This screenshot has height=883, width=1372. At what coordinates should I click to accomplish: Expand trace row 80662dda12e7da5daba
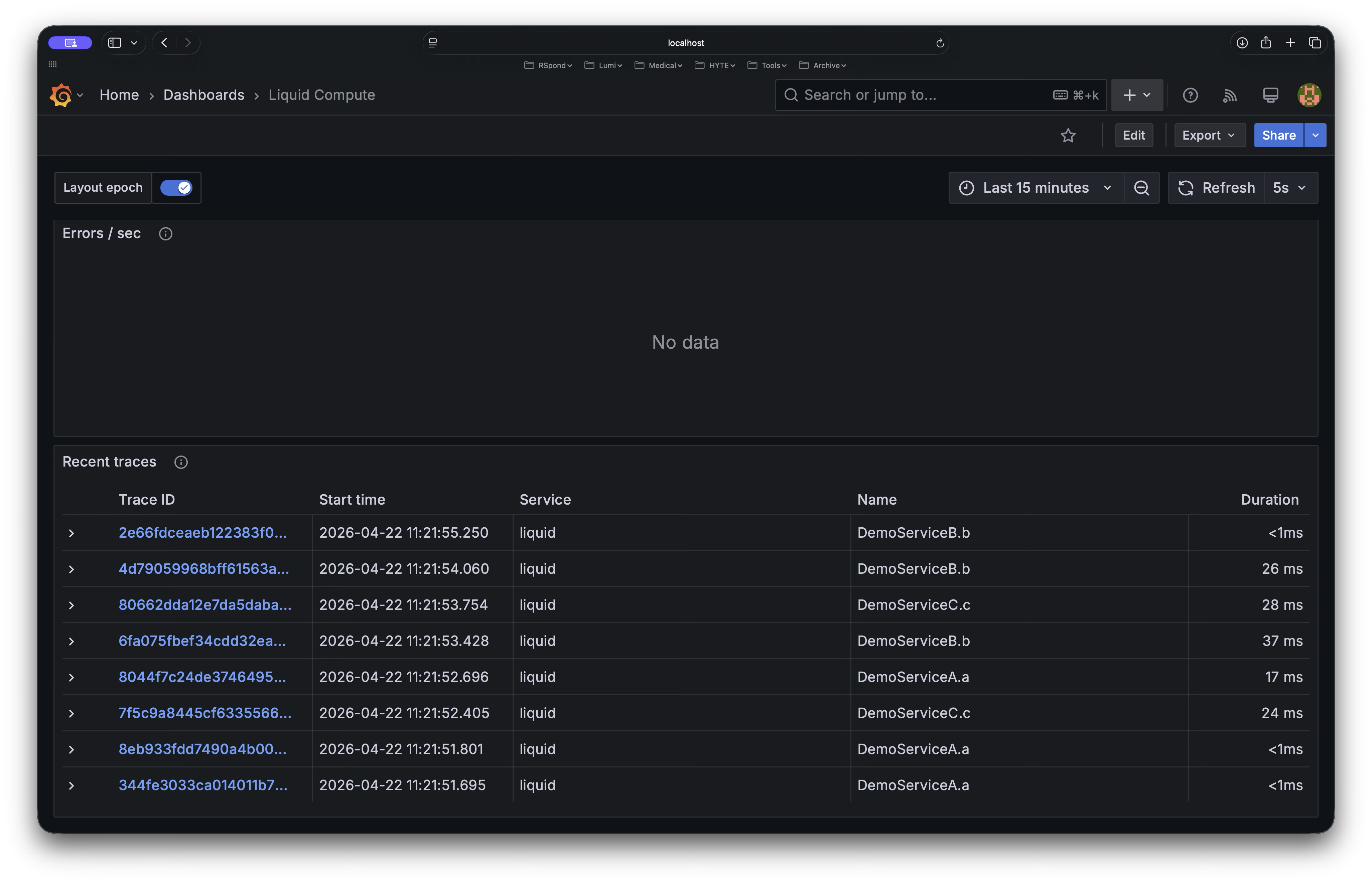(71, 605)
